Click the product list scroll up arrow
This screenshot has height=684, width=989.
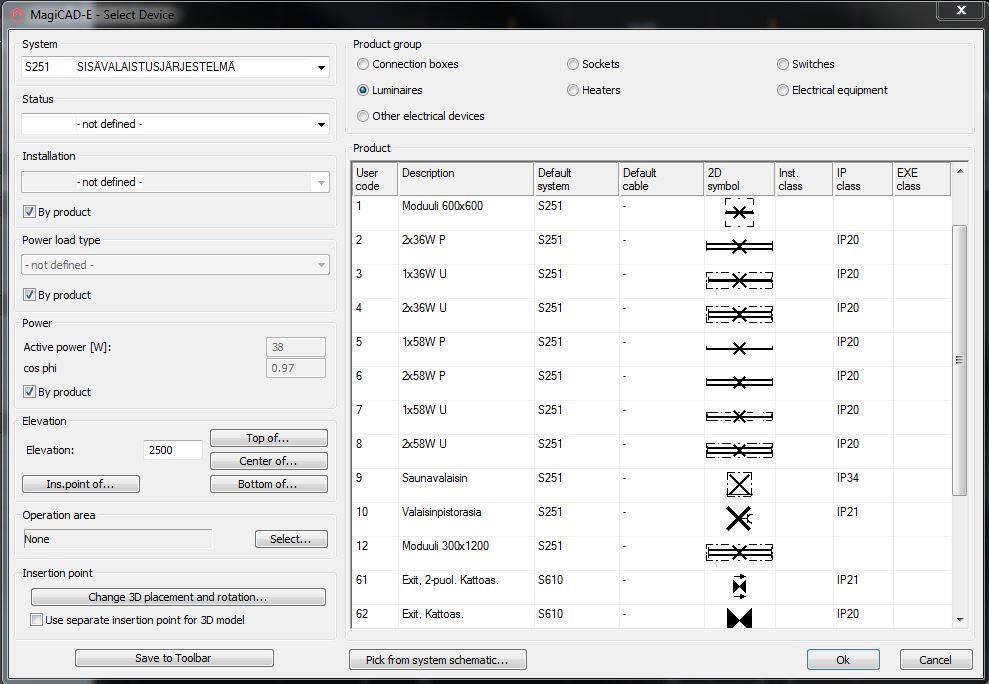pyautogui.click(x=960, y=171)
